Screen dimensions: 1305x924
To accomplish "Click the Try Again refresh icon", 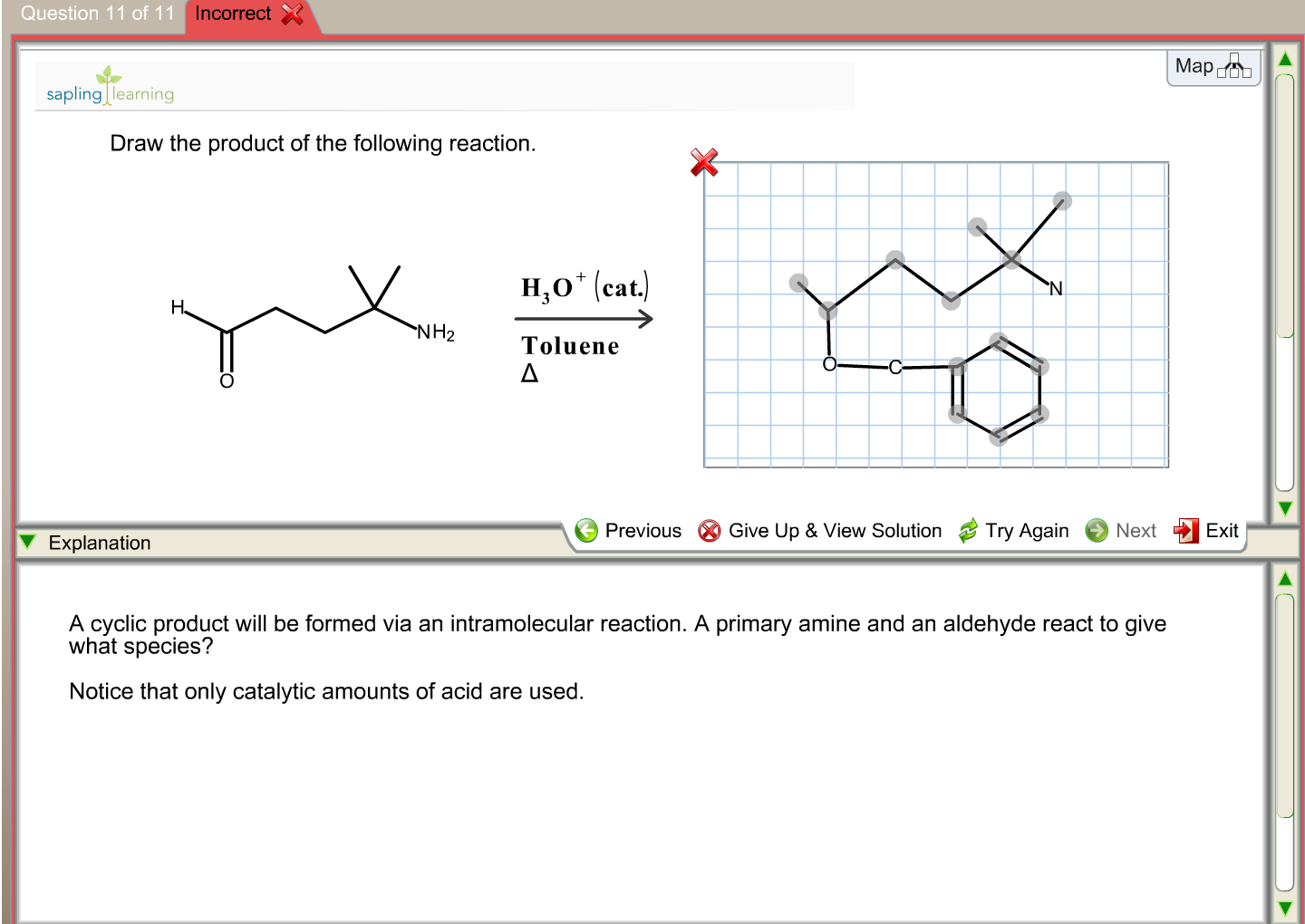I will (967, 531).
